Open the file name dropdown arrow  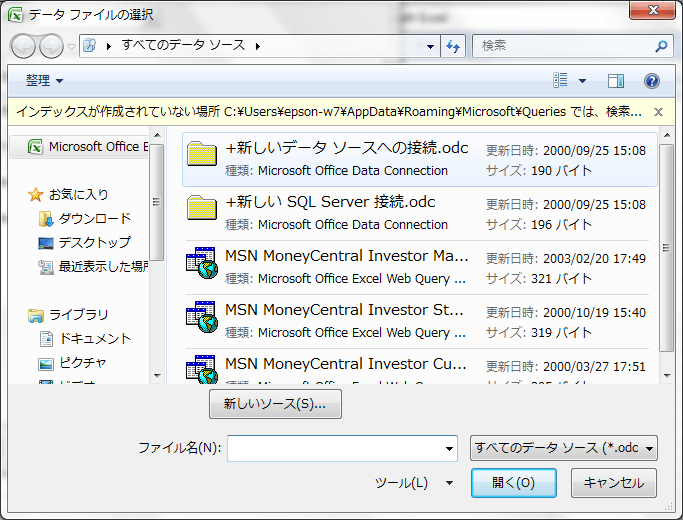(449, 449)
